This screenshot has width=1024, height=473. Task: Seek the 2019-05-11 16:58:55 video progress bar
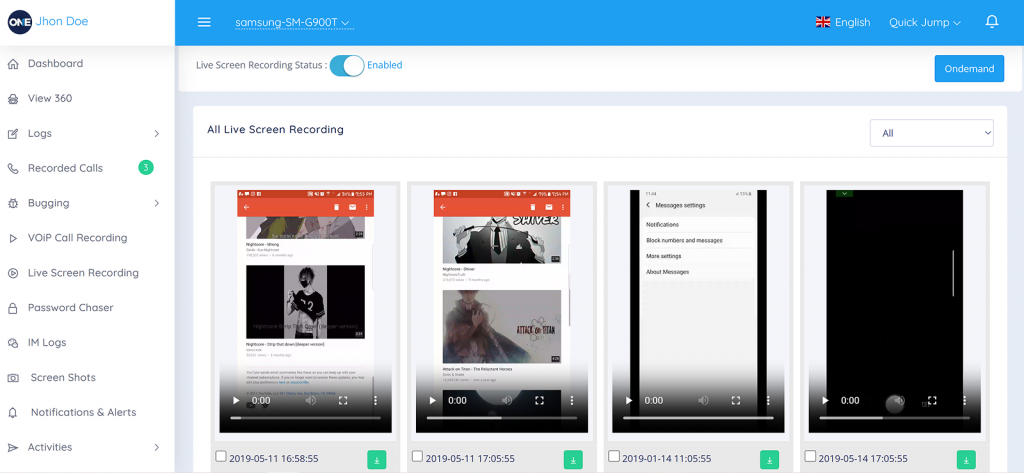(x=306, y=417)
